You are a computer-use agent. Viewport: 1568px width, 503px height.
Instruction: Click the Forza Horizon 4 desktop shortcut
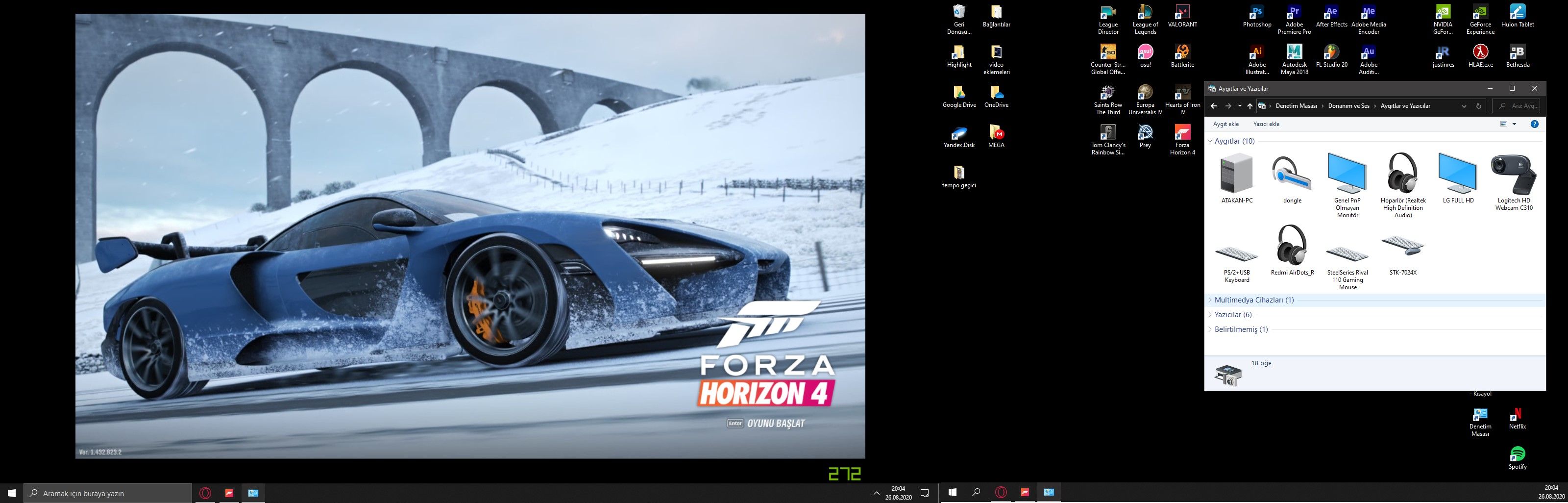[x=1182, y=140]
